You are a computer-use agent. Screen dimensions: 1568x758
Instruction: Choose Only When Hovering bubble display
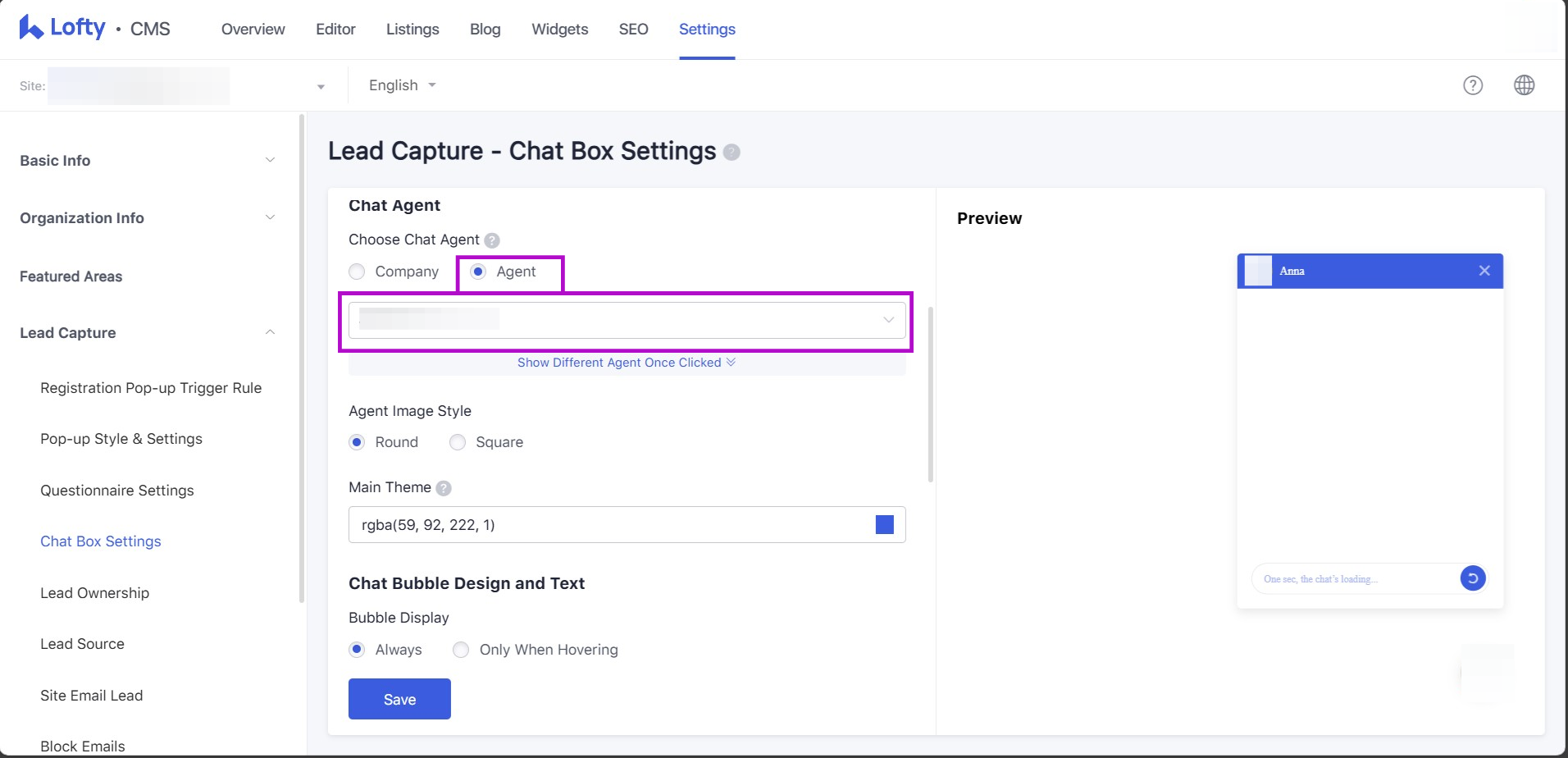(461, 650)
